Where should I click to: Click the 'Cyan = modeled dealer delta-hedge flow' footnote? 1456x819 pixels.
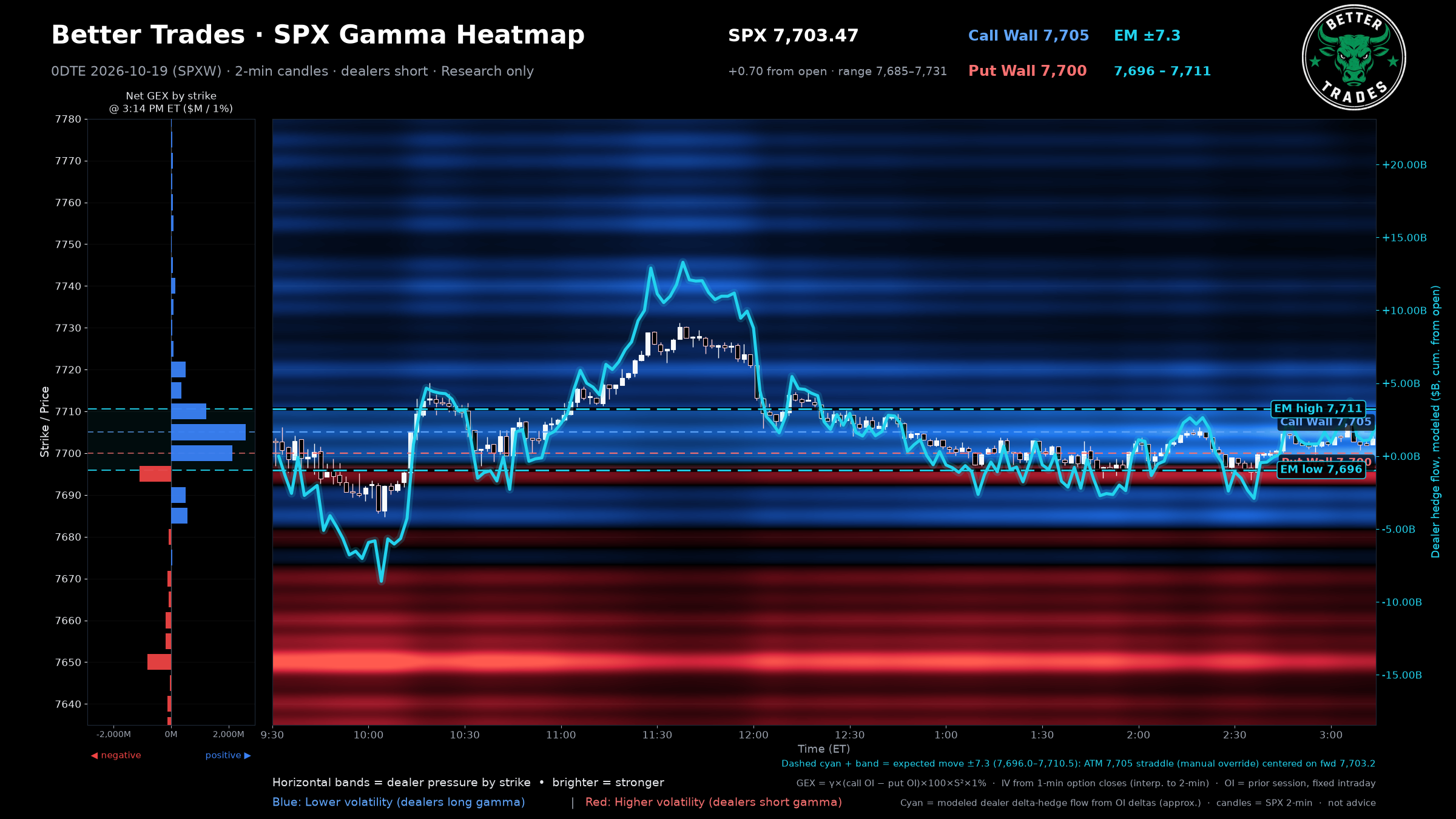(1138, 803)
